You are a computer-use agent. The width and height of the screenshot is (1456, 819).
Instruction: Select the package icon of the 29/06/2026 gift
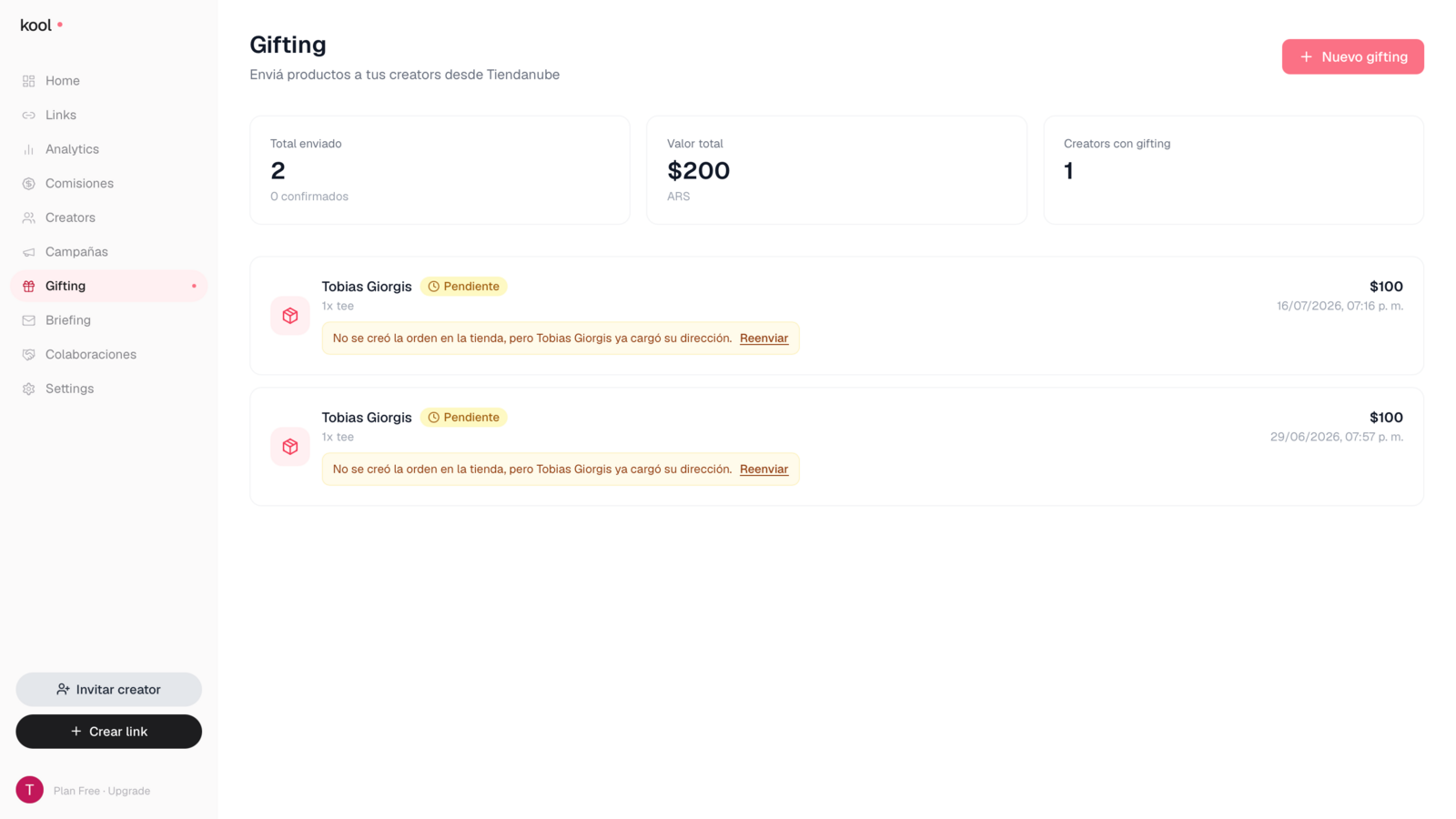coord(290,447)
